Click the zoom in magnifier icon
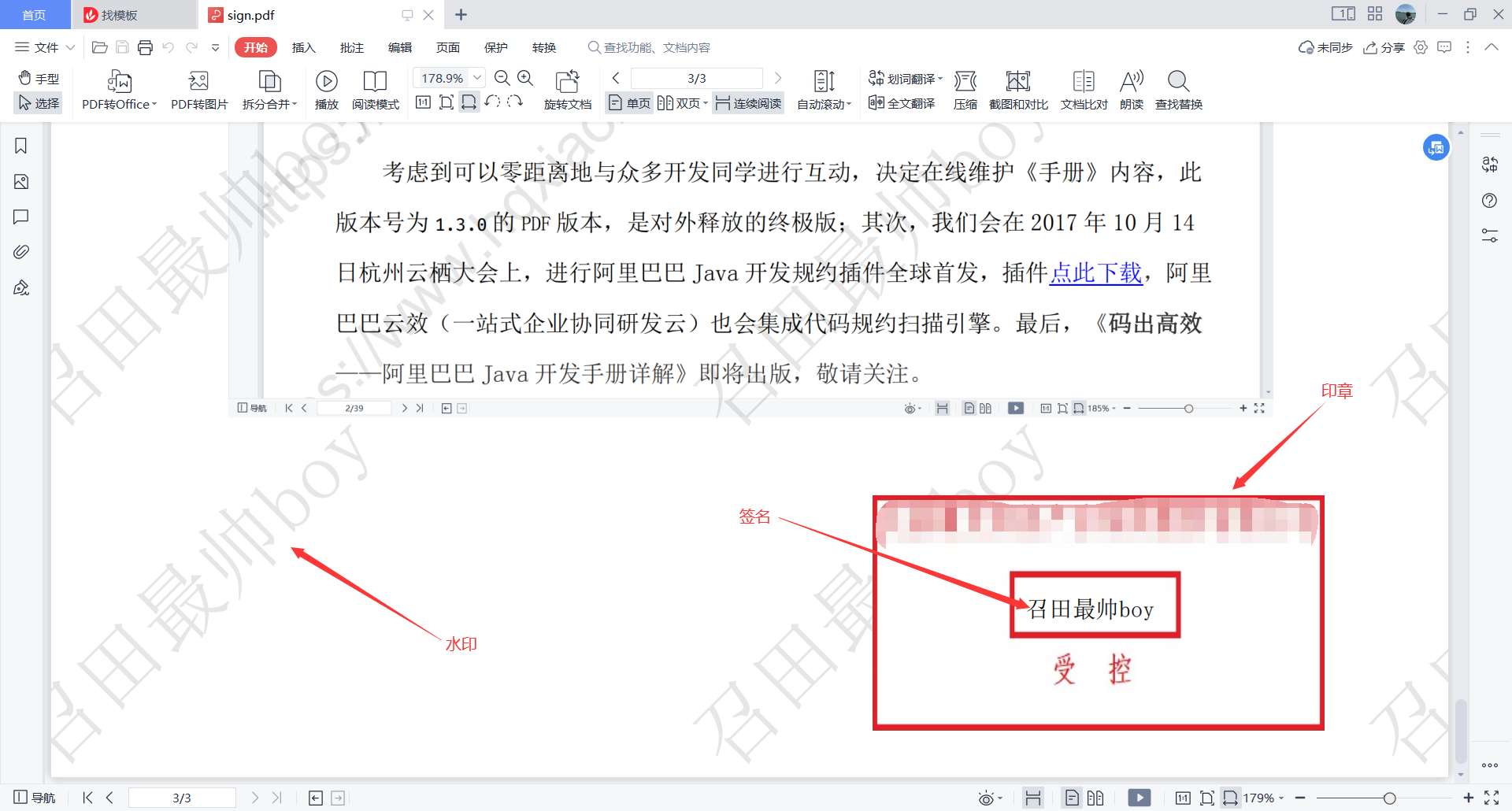Image resolution: width=1512 pixels, height=811 pixels. [x=525, y=78]
